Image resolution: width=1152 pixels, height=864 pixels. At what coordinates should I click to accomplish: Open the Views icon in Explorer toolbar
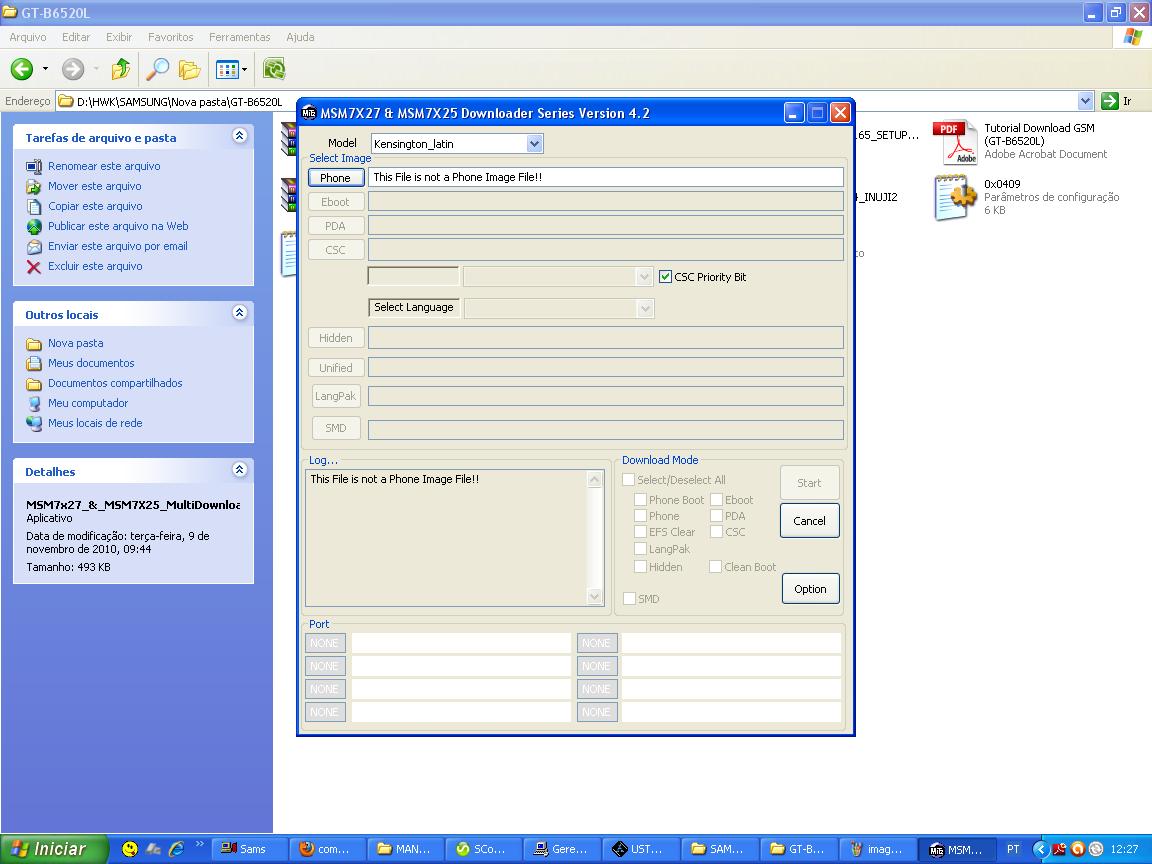pyautogui.click(x=226, y=69)
